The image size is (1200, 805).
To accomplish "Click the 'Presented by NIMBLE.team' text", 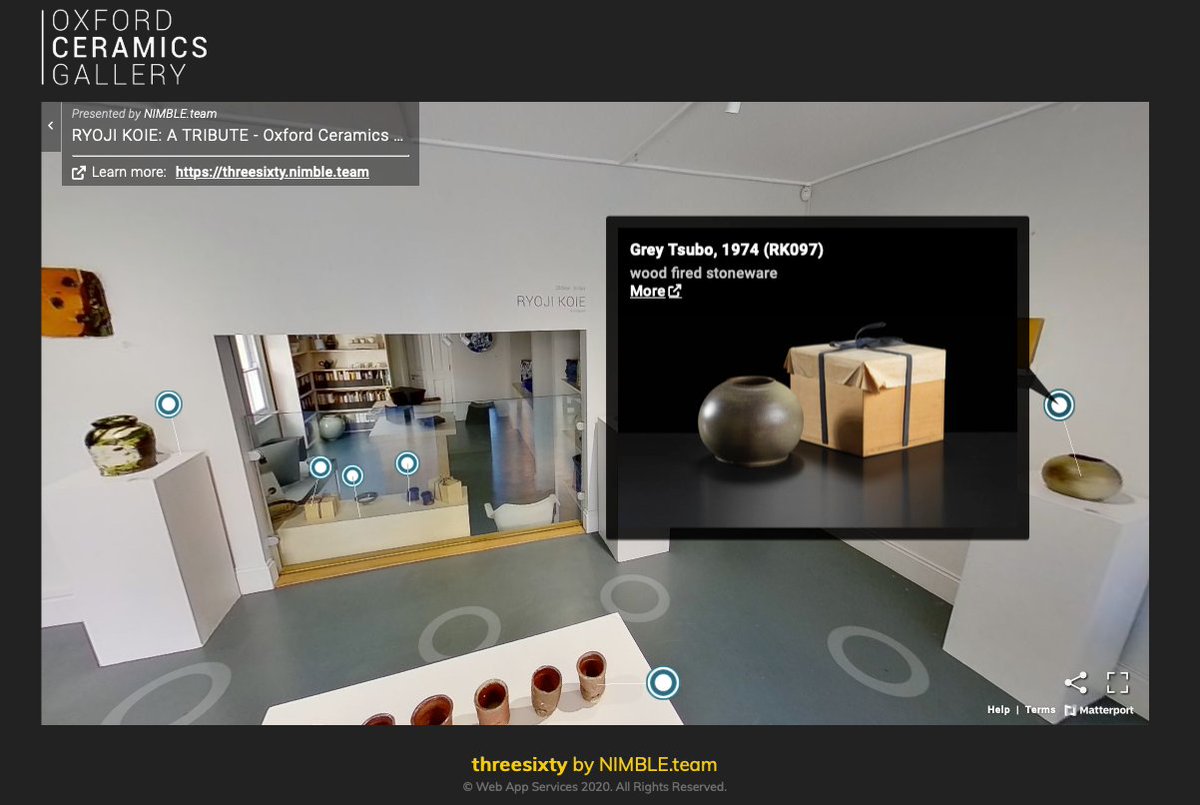I will coord(144,114).
